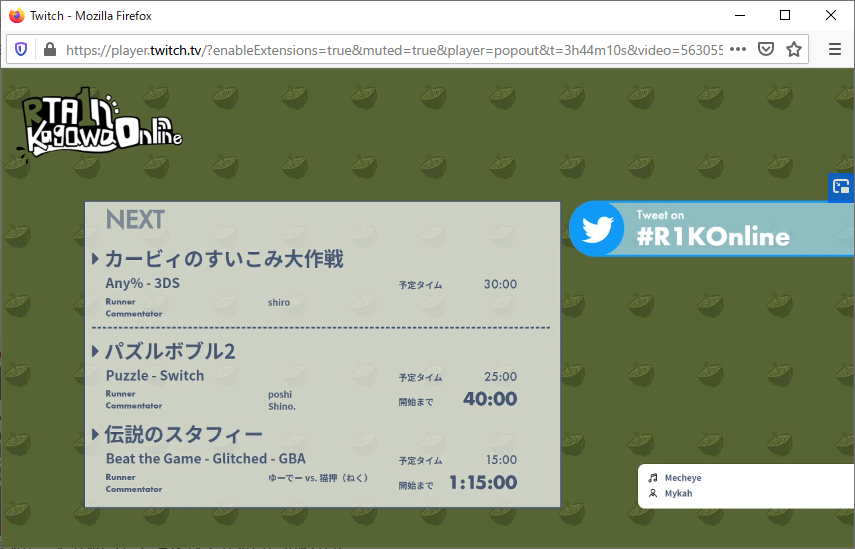Screen dimensions: 855x549
Task: Click the music note icon beside Mecheye
Action: tap(653, 478)
